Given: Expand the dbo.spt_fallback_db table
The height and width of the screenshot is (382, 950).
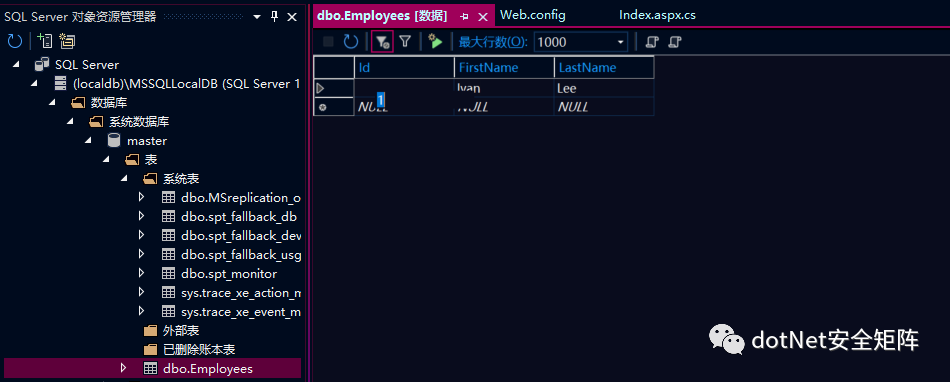Looking at the screenshot, I should tap(142, 216).
